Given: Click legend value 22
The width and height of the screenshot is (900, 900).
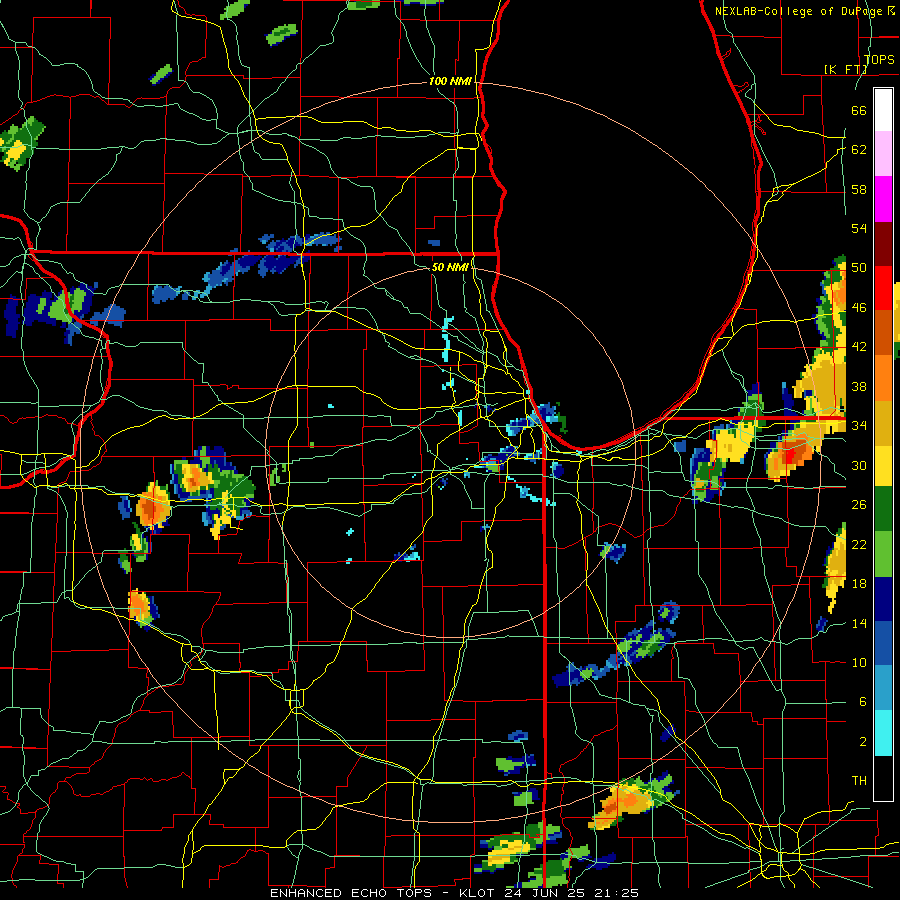Looking at the screenshot, I should (859, 544).
